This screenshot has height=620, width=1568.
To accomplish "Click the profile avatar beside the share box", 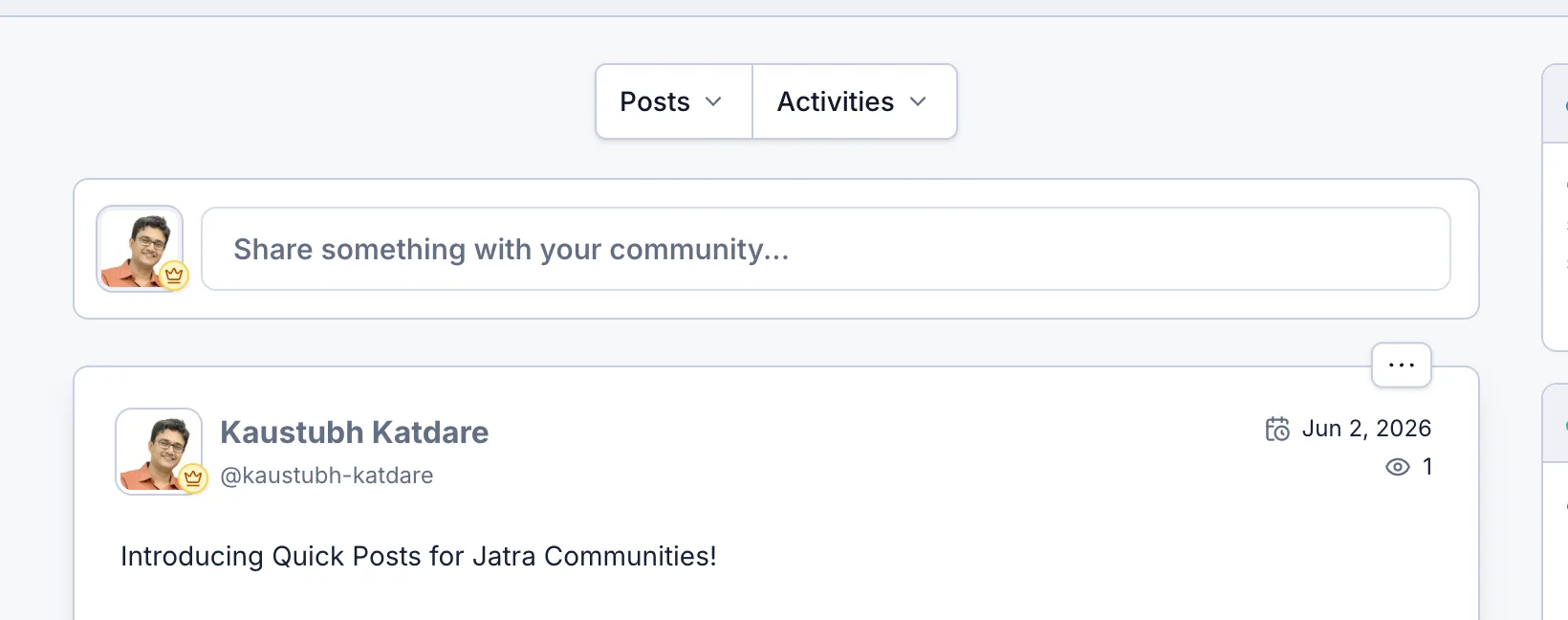I will pyautogui.click(x=140, y=249).
